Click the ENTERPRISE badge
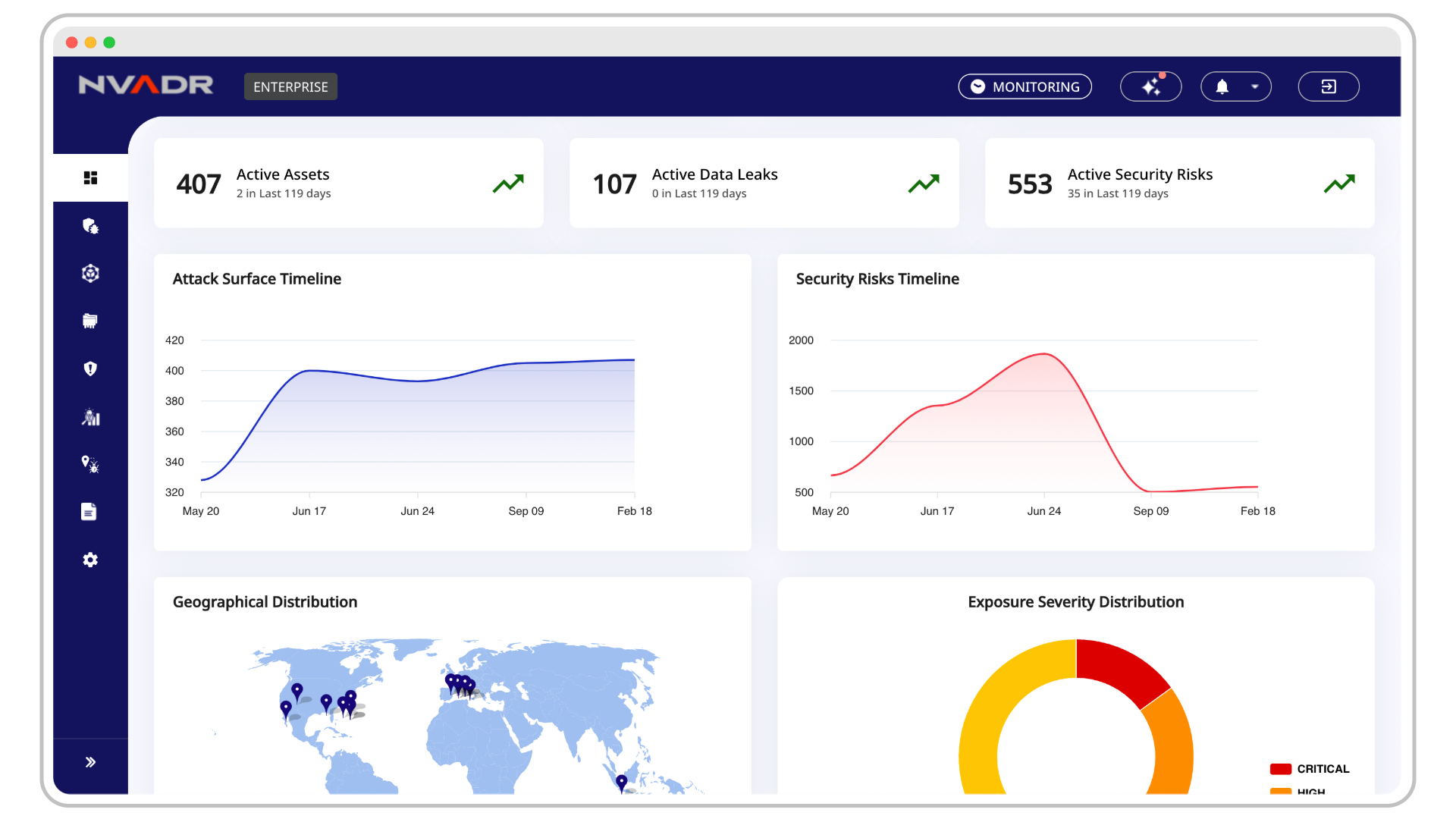 (x=290, y=86)
